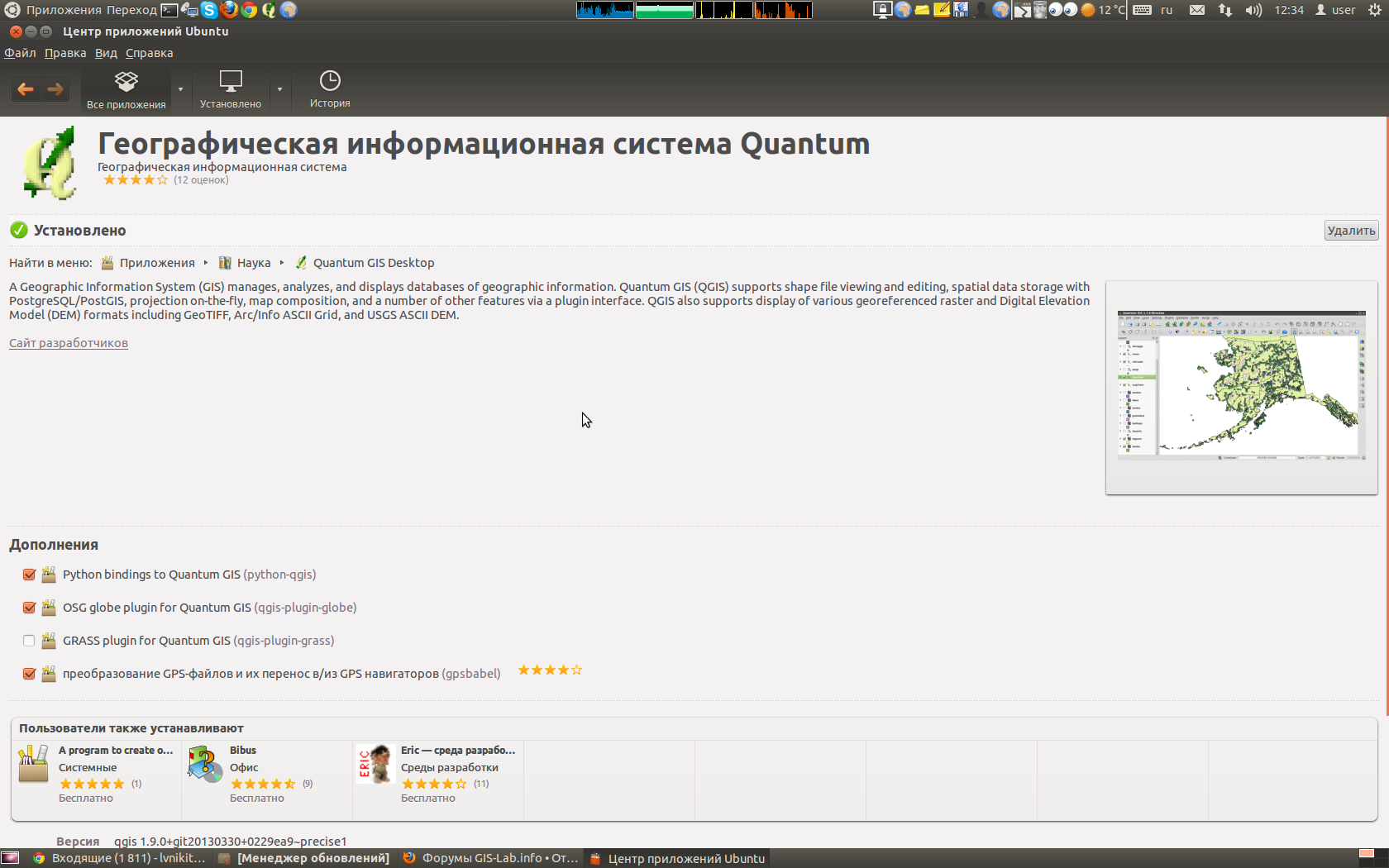
Task: Expand the Installed dropdown arrow
Action: tap(279, 89)
